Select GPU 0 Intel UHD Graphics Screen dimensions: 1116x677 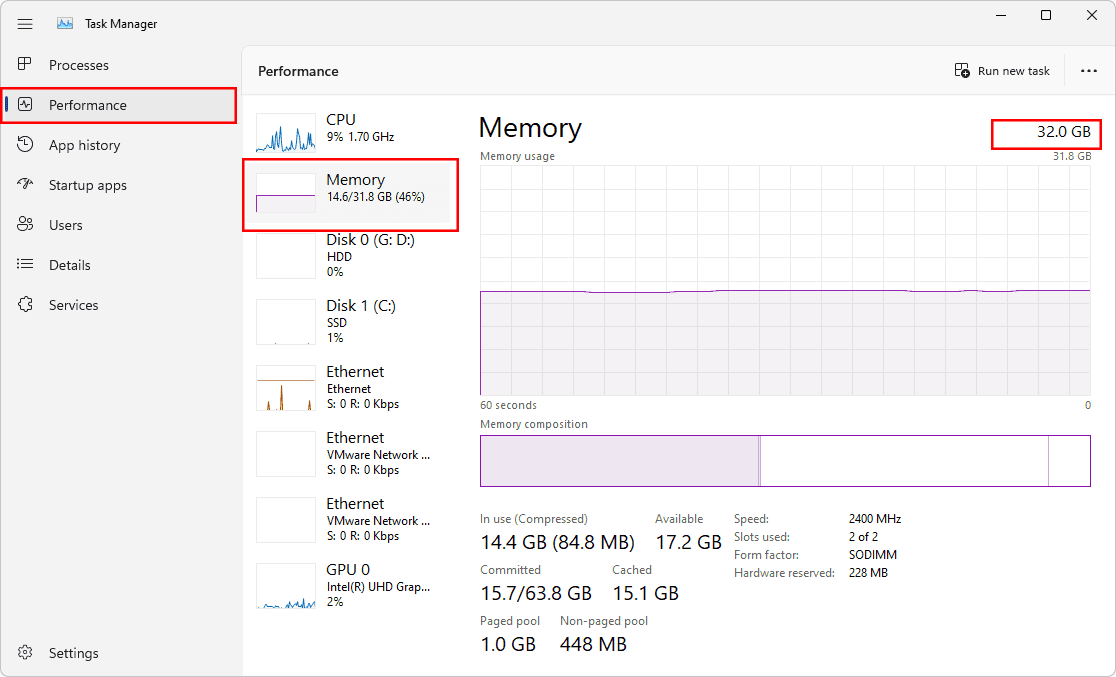tap(350, 585)
